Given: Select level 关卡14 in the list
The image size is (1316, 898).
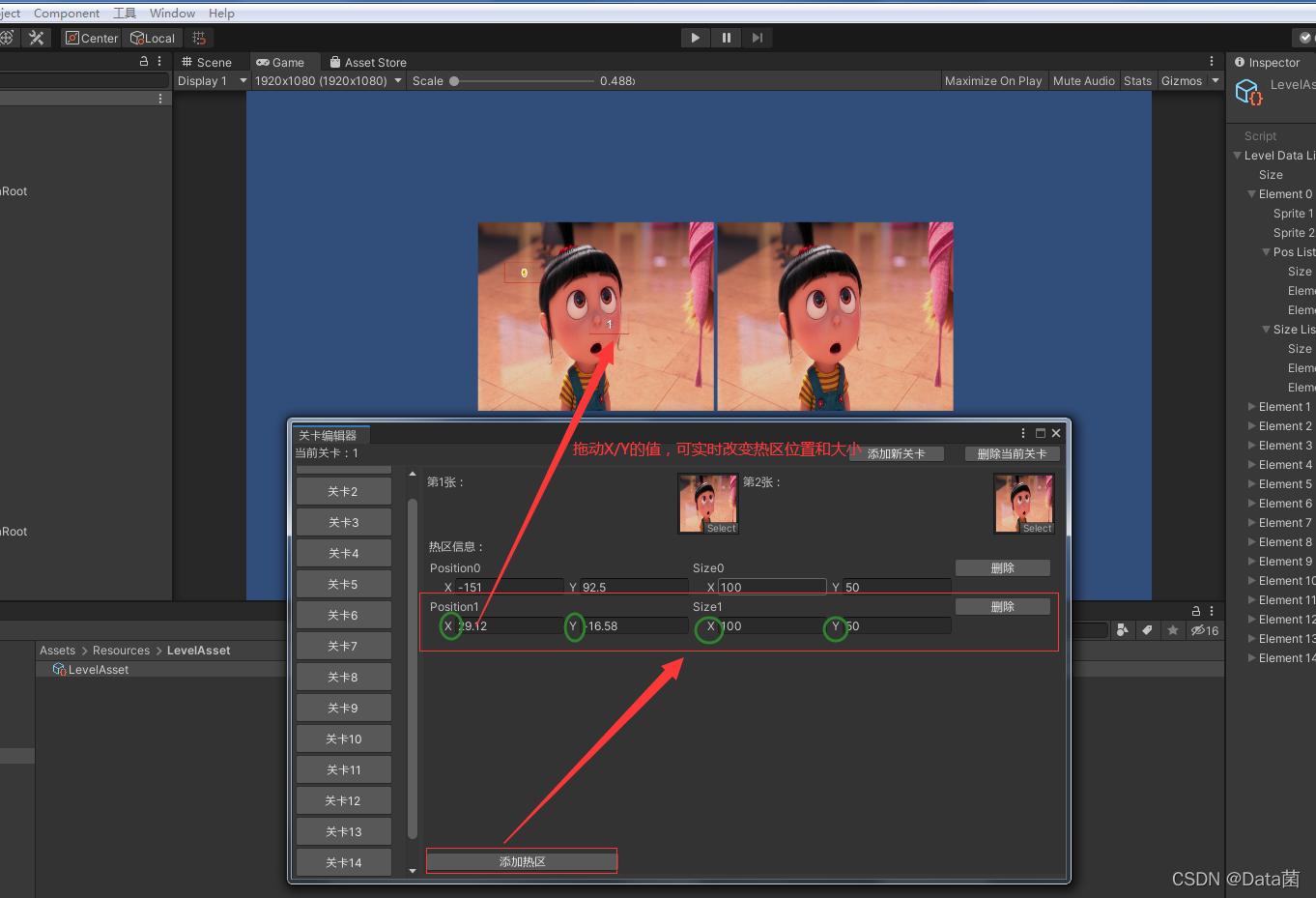Looking at the screenshot, I should click(x=343, y=862).
